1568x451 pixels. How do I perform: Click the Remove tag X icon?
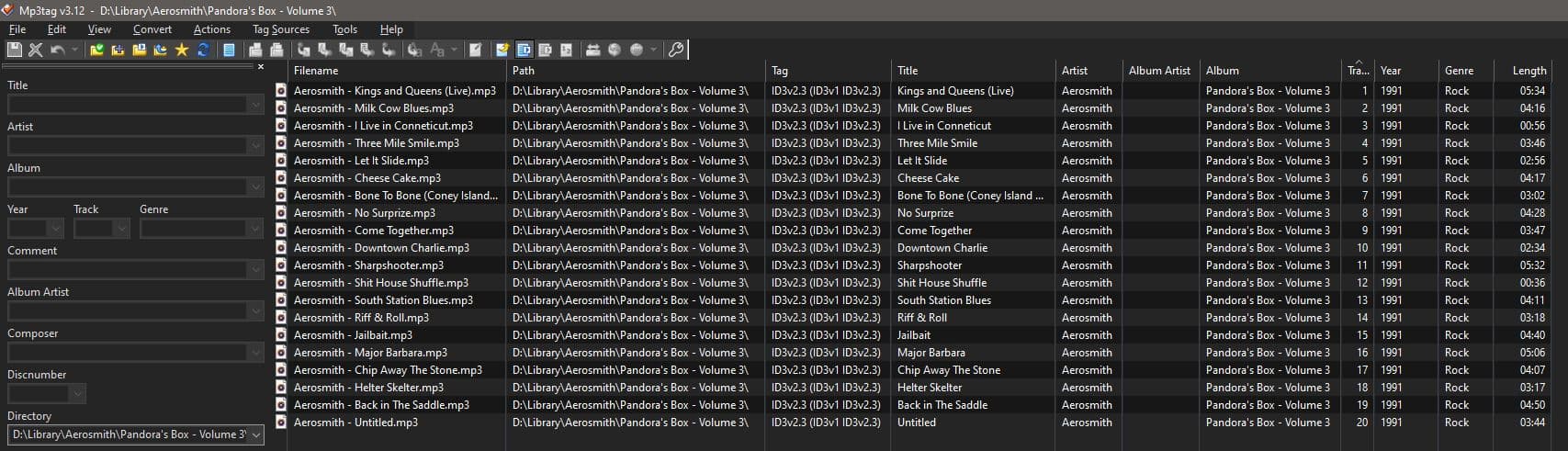tap(36, 50)
